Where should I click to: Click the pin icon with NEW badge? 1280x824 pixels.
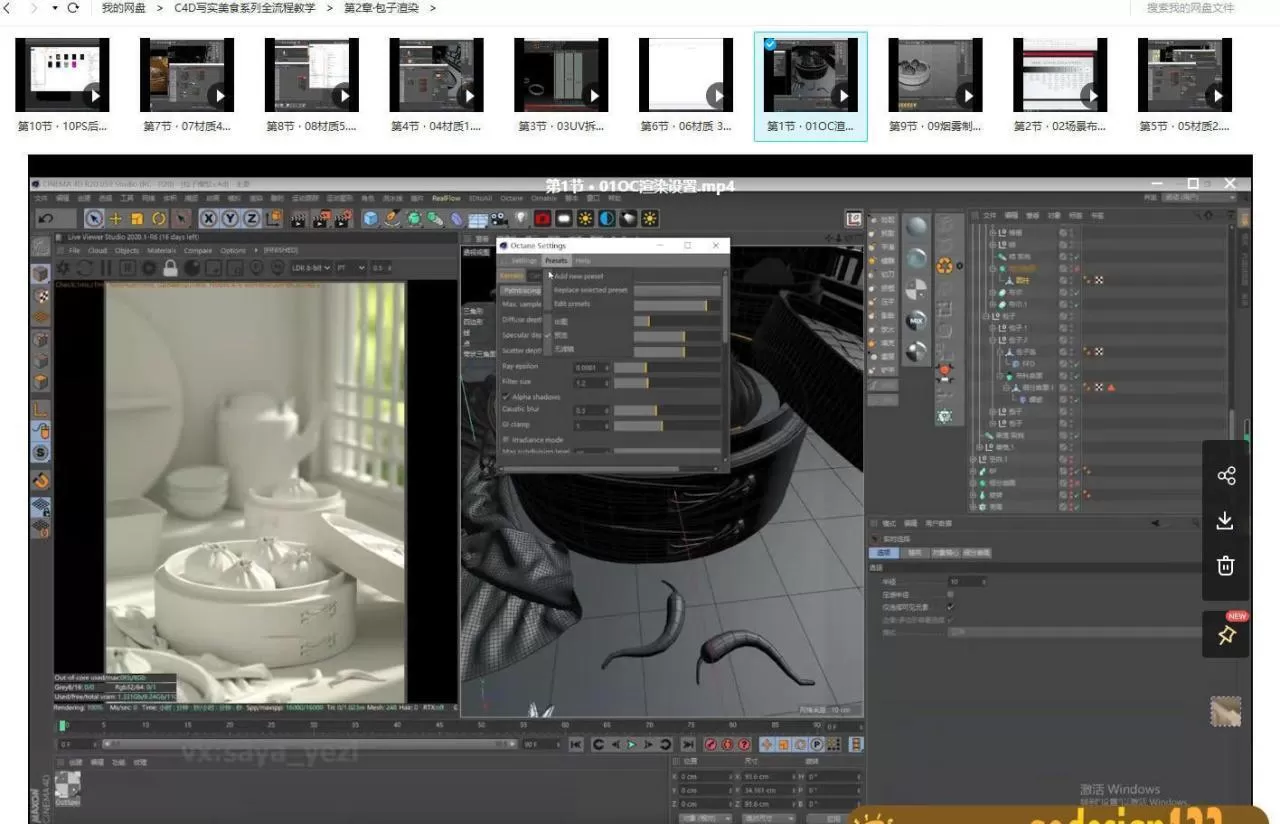coord(1227,636)
